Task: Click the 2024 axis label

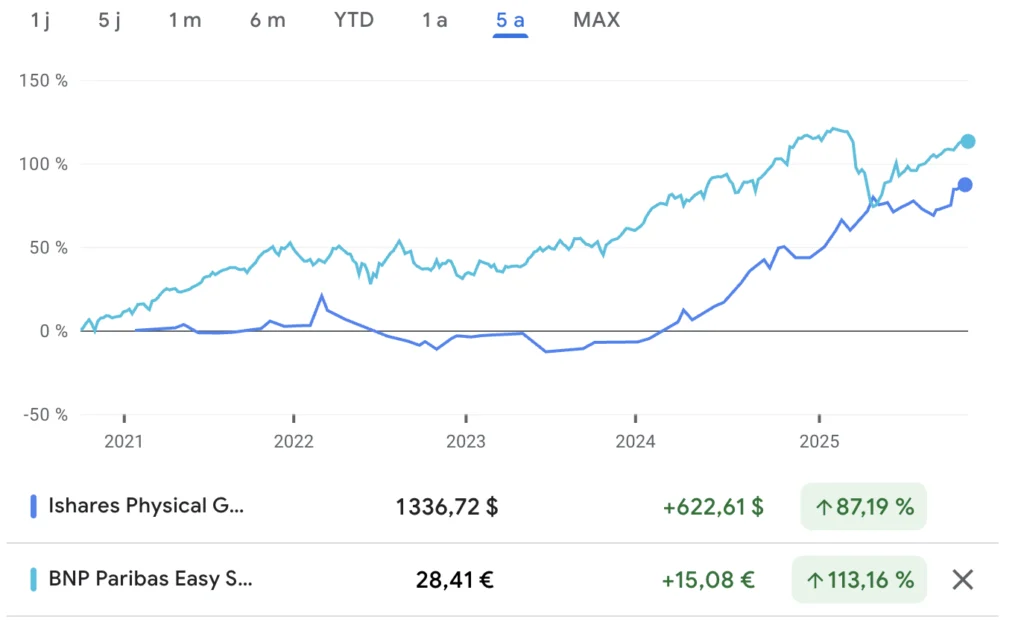Action: click(635, 442)
